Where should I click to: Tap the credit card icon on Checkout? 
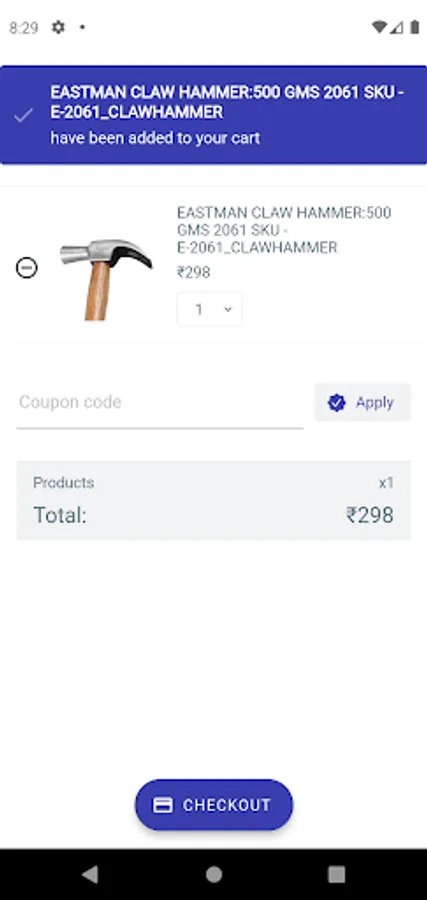[163, 805]
